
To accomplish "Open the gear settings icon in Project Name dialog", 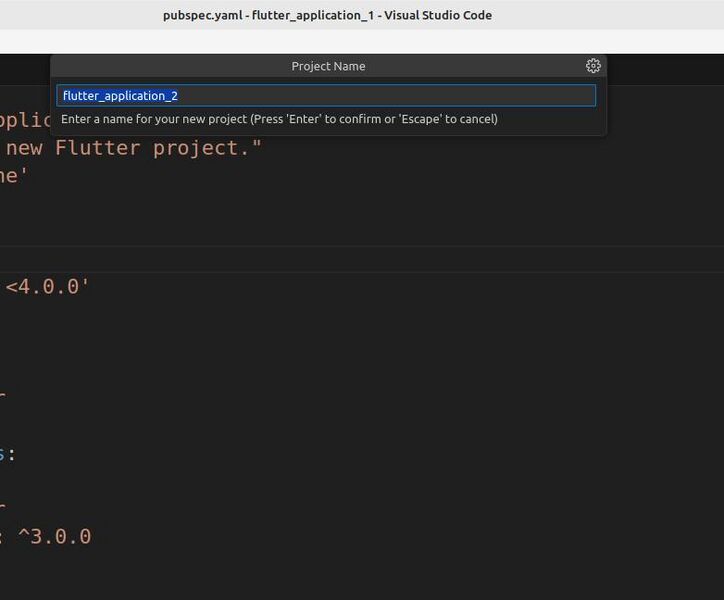I will tap(593, 66).
